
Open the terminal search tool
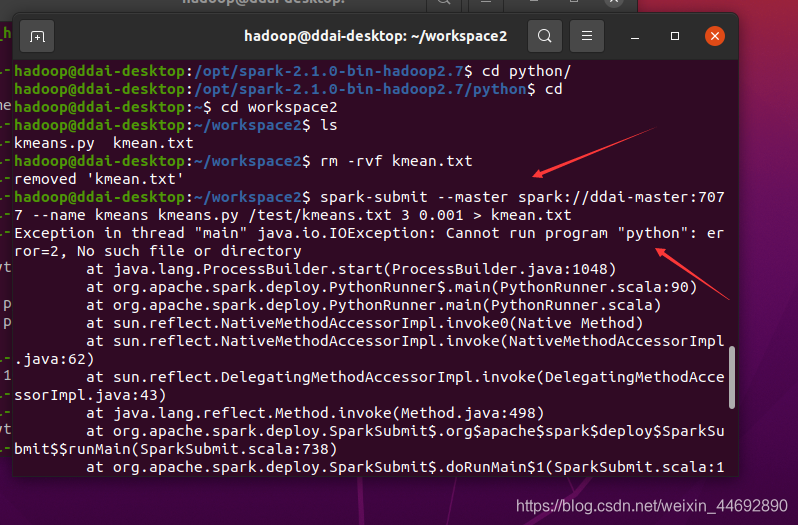click(x=545, y=36)
